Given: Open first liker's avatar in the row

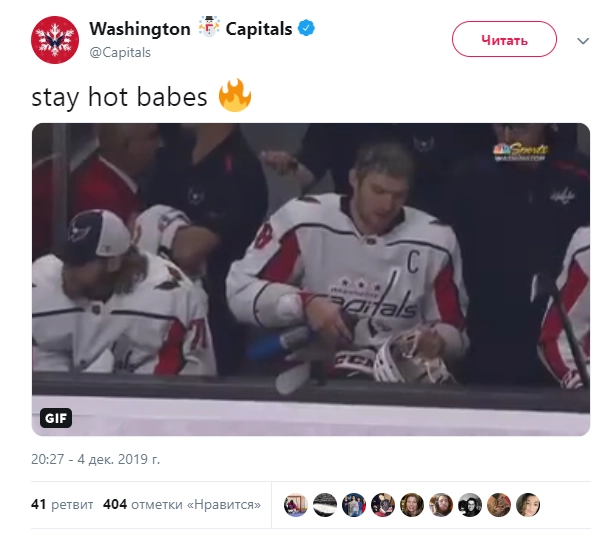Looking at the screenshot, I should pos(296,505).
